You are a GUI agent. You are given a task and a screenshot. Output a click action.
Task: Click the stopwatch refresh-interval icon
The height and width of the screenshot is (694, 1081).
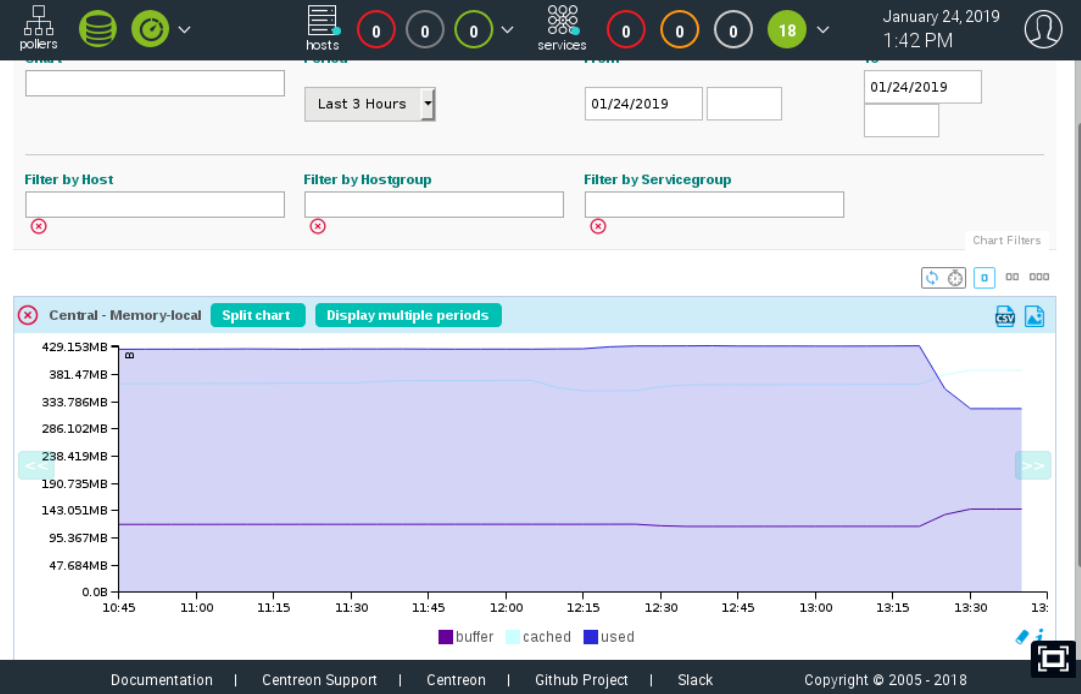point(955,277)
